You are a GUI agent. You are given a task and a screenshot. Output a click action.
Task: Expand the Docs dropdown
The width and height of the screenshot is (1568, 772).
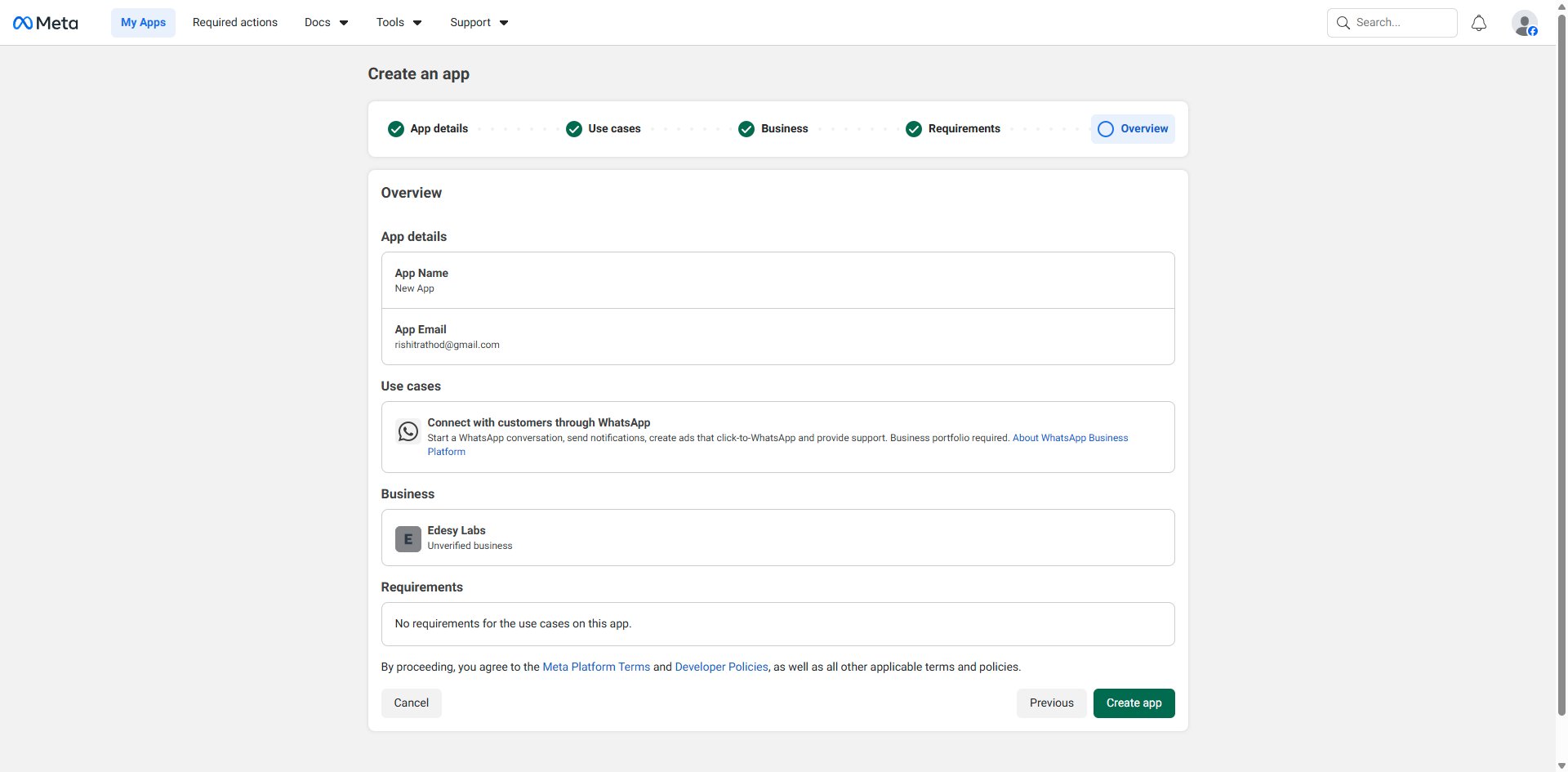pyautogui.click(x=327, y=23)
